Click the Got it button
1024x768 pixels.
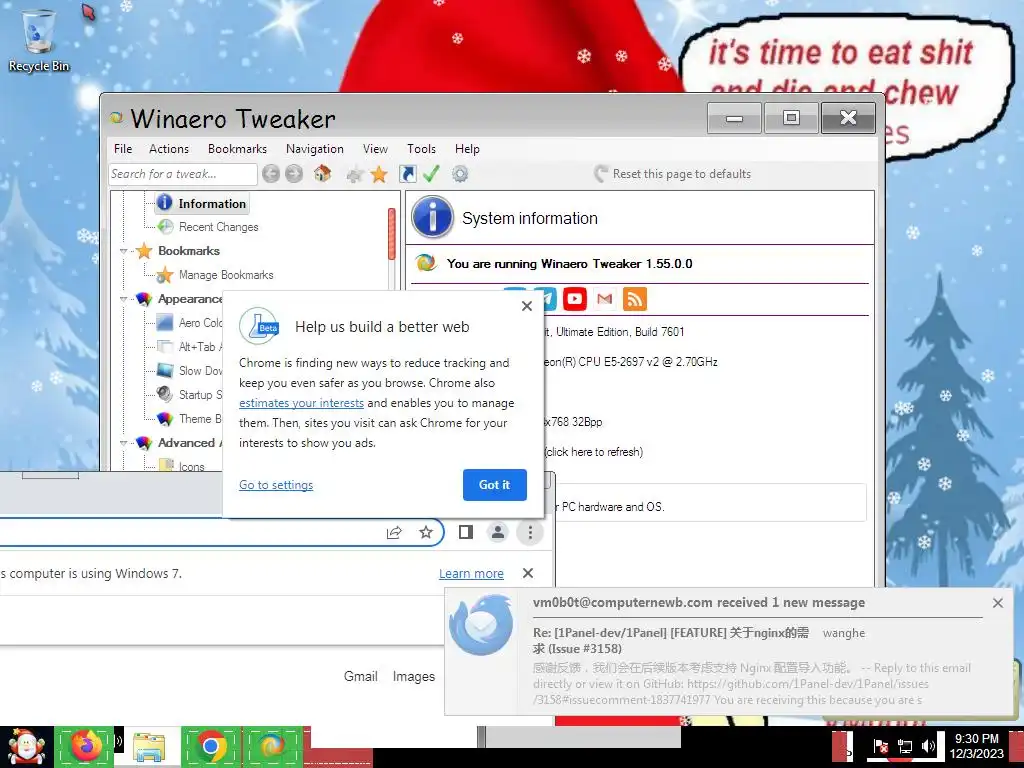coord(494,485)
